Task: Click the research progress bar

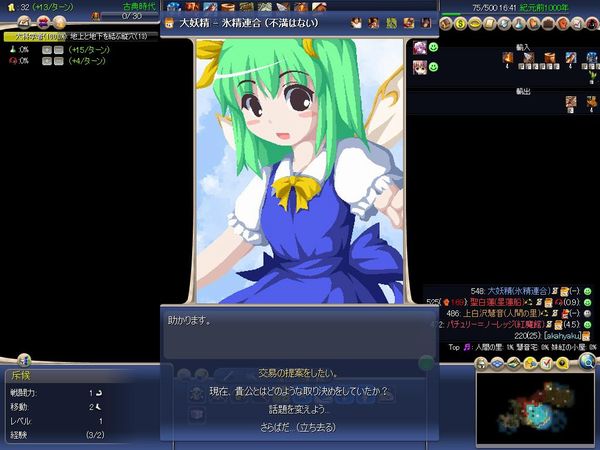Action: [x=80, y=35]
